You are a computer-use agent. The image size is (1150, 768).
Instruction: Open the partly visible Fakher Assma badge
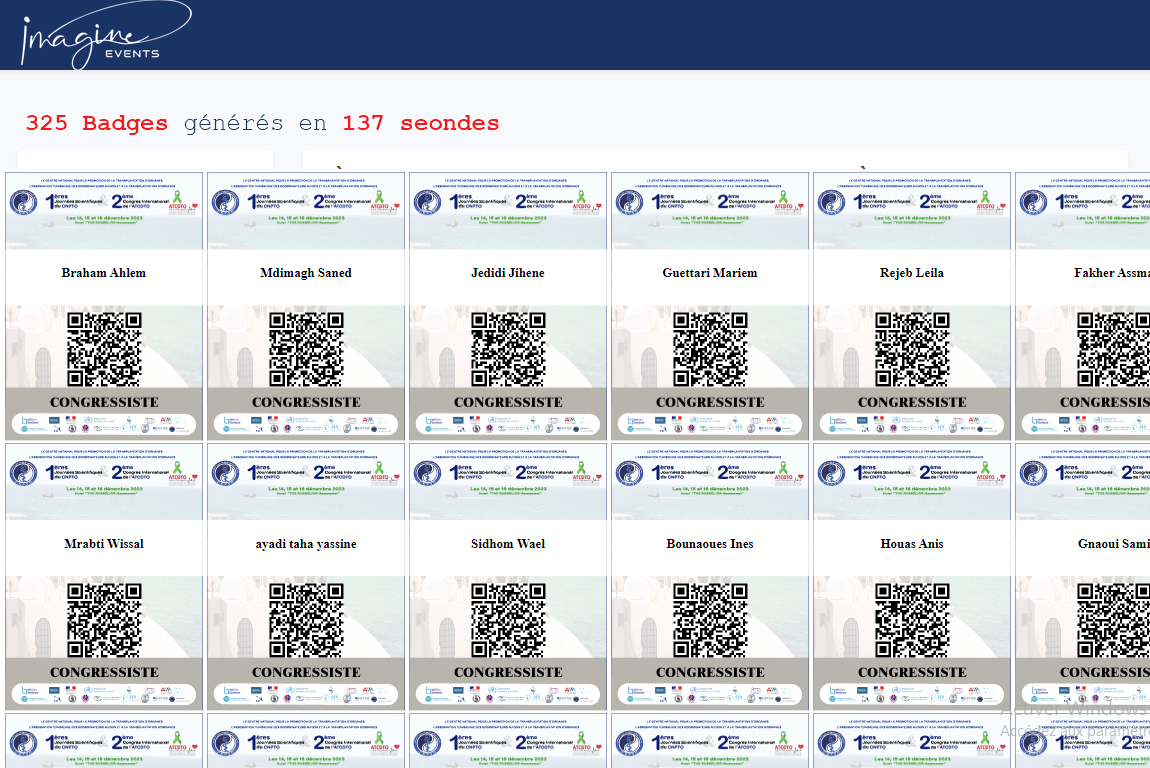click(x=1083, y=306)
